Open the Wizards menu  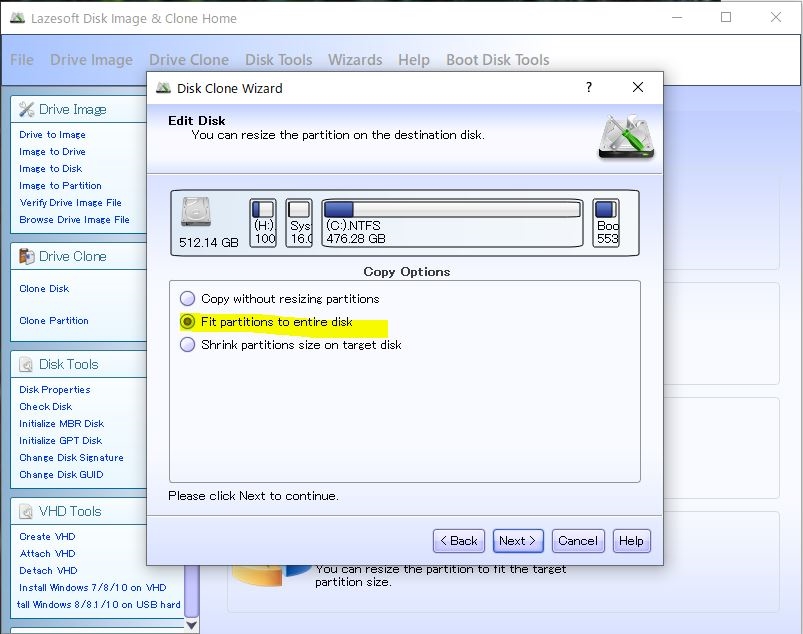click(x=355, y=60)
